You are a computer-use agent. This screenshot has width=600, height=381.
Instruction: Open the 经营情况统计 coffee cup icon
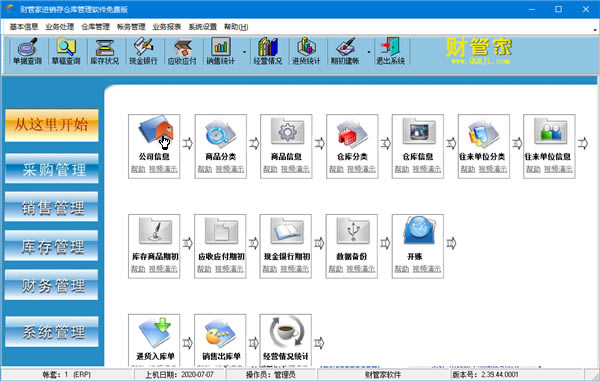286,332
